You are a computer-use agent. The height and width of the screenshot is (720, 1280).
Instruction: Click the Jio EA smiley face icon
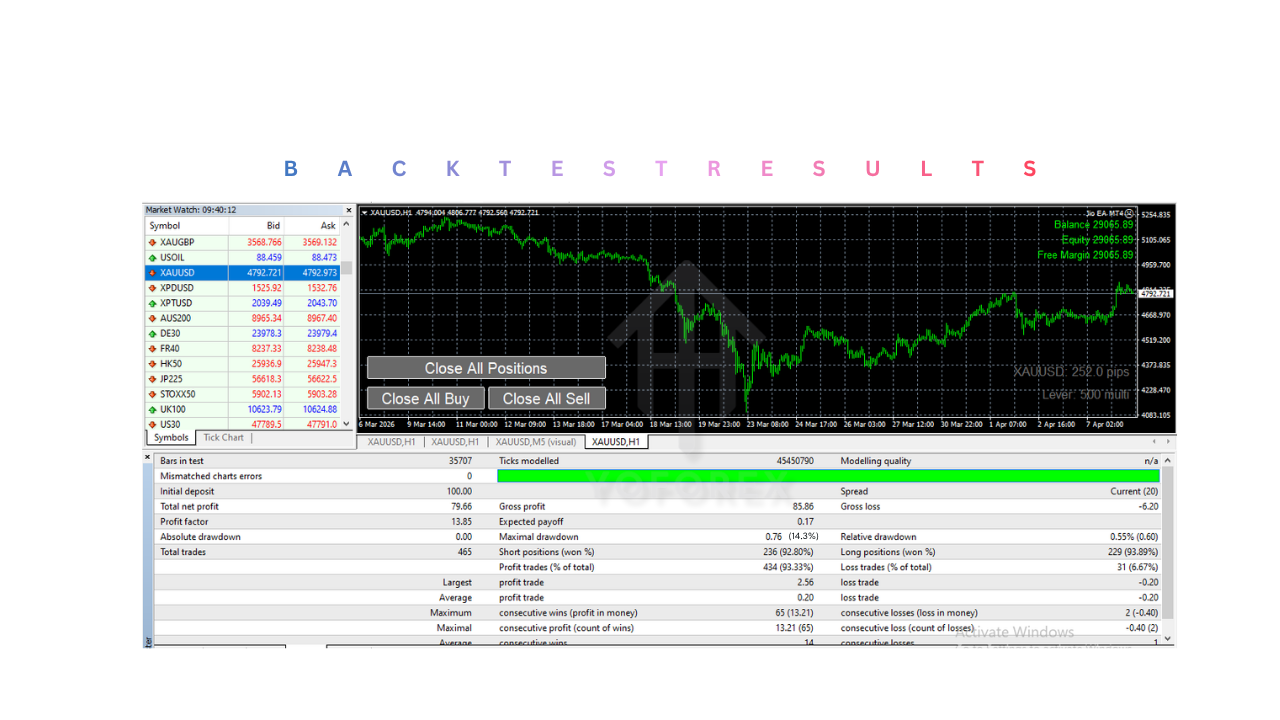tap(1129, 213)
